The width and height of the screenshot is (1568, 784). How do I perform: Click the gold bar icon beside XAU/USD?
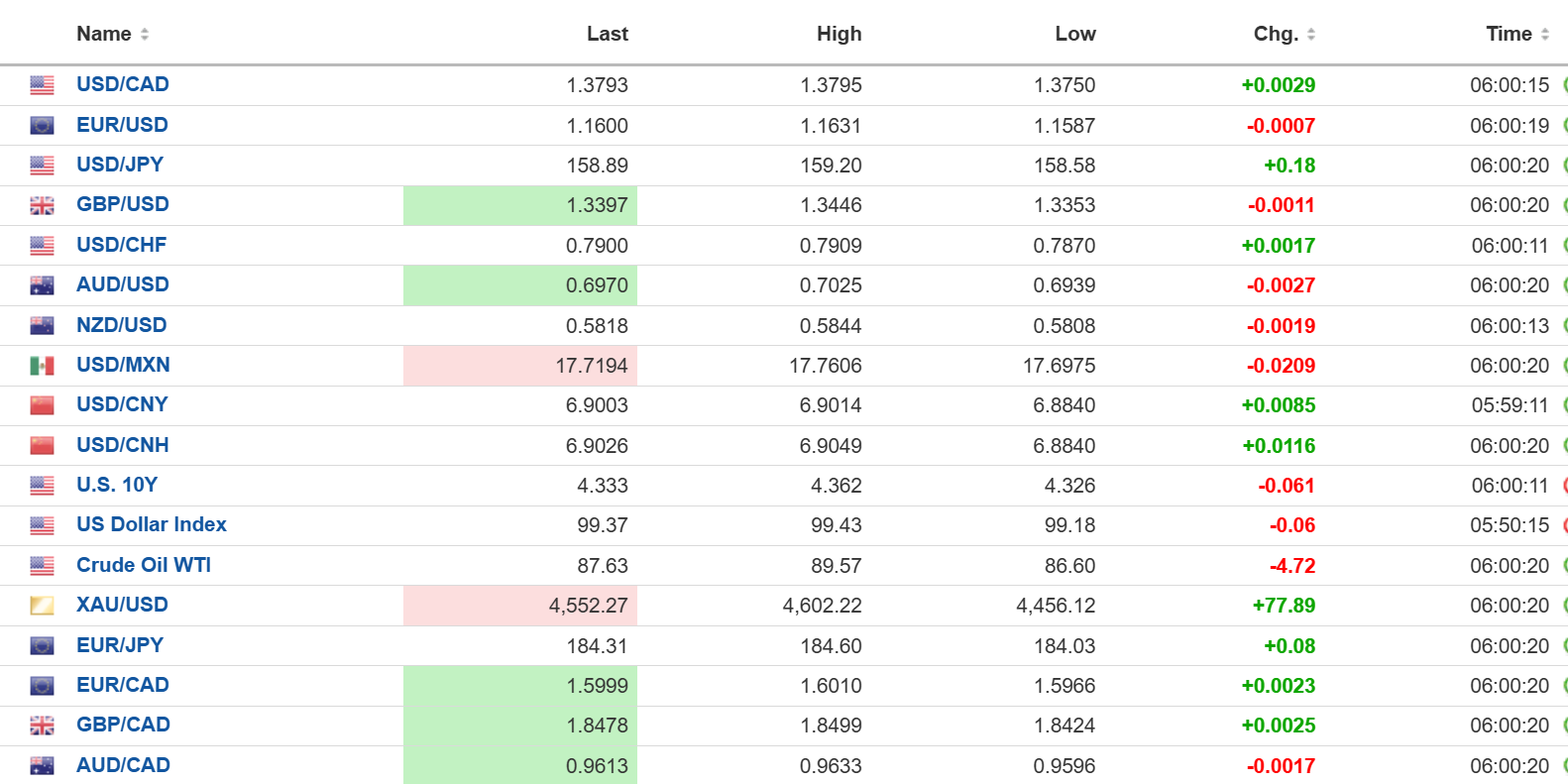coord(42,606)
